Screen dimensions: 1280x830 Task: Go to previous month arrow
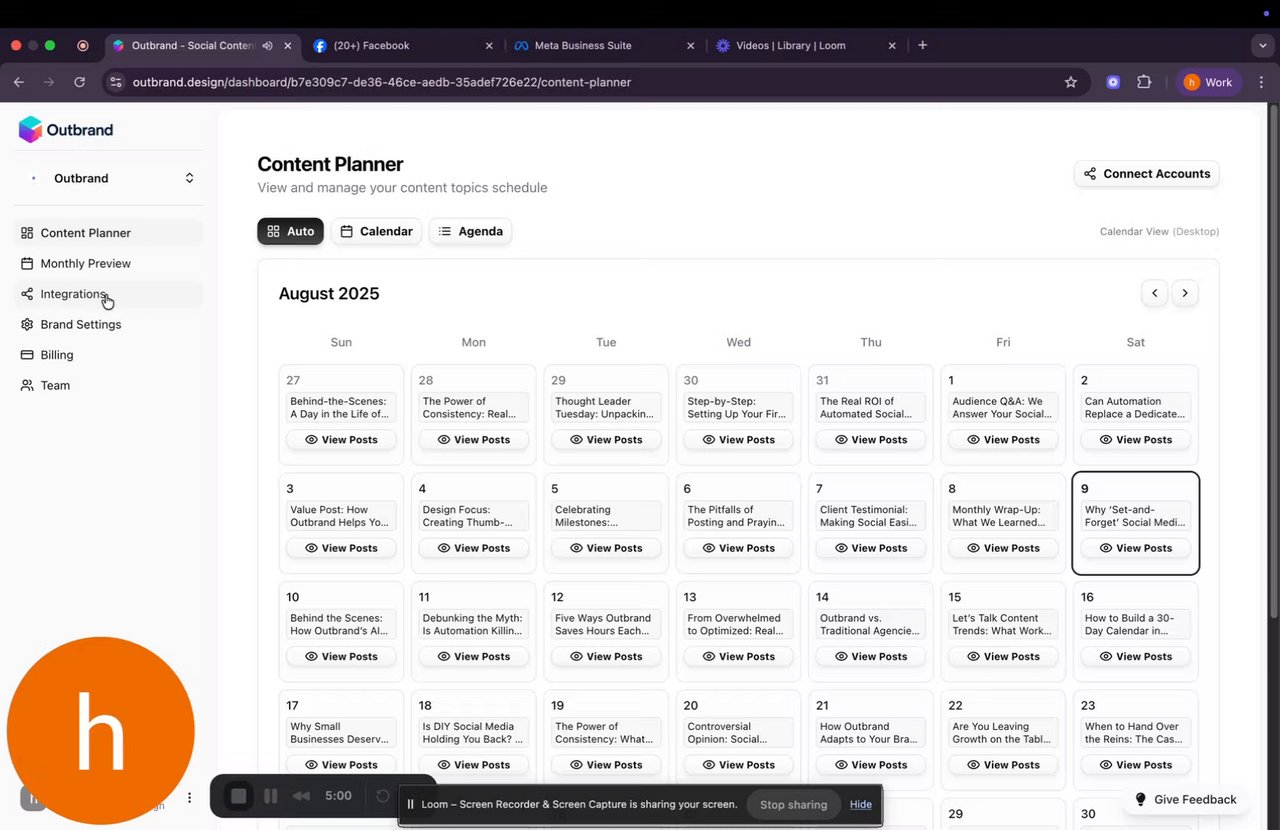click(1155, 293)
